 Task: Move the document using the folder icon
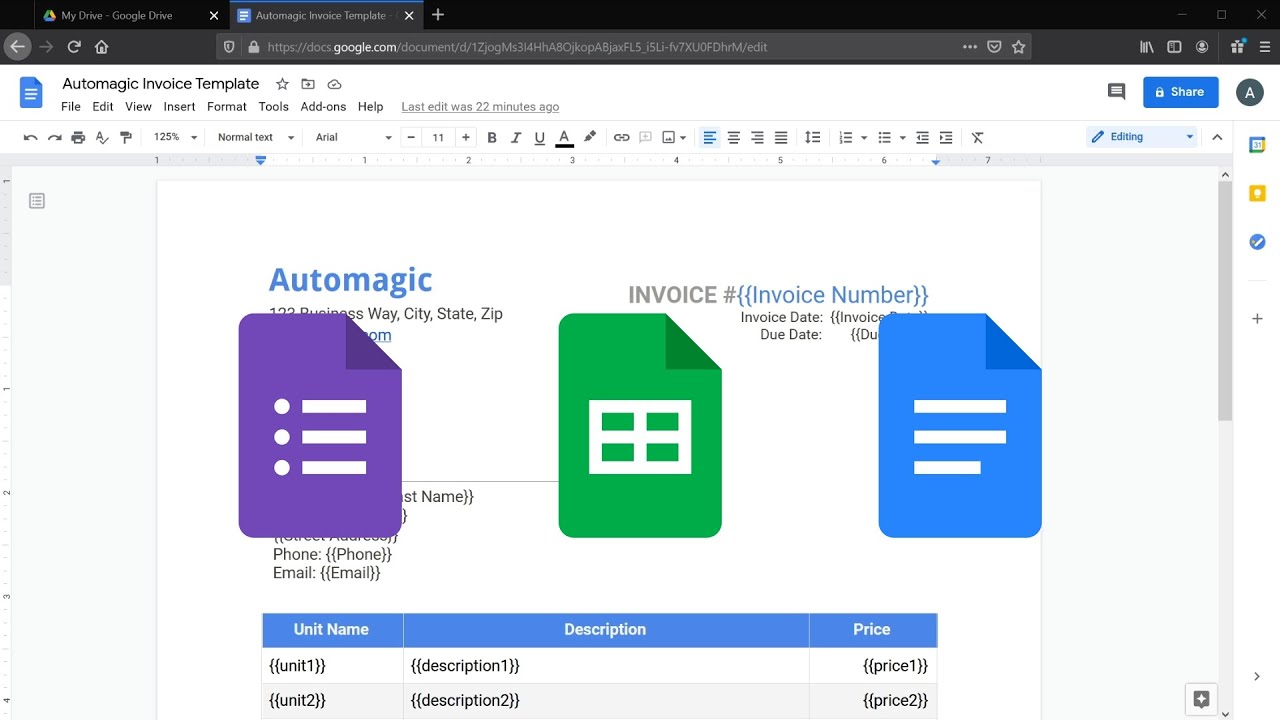[308, 84]
